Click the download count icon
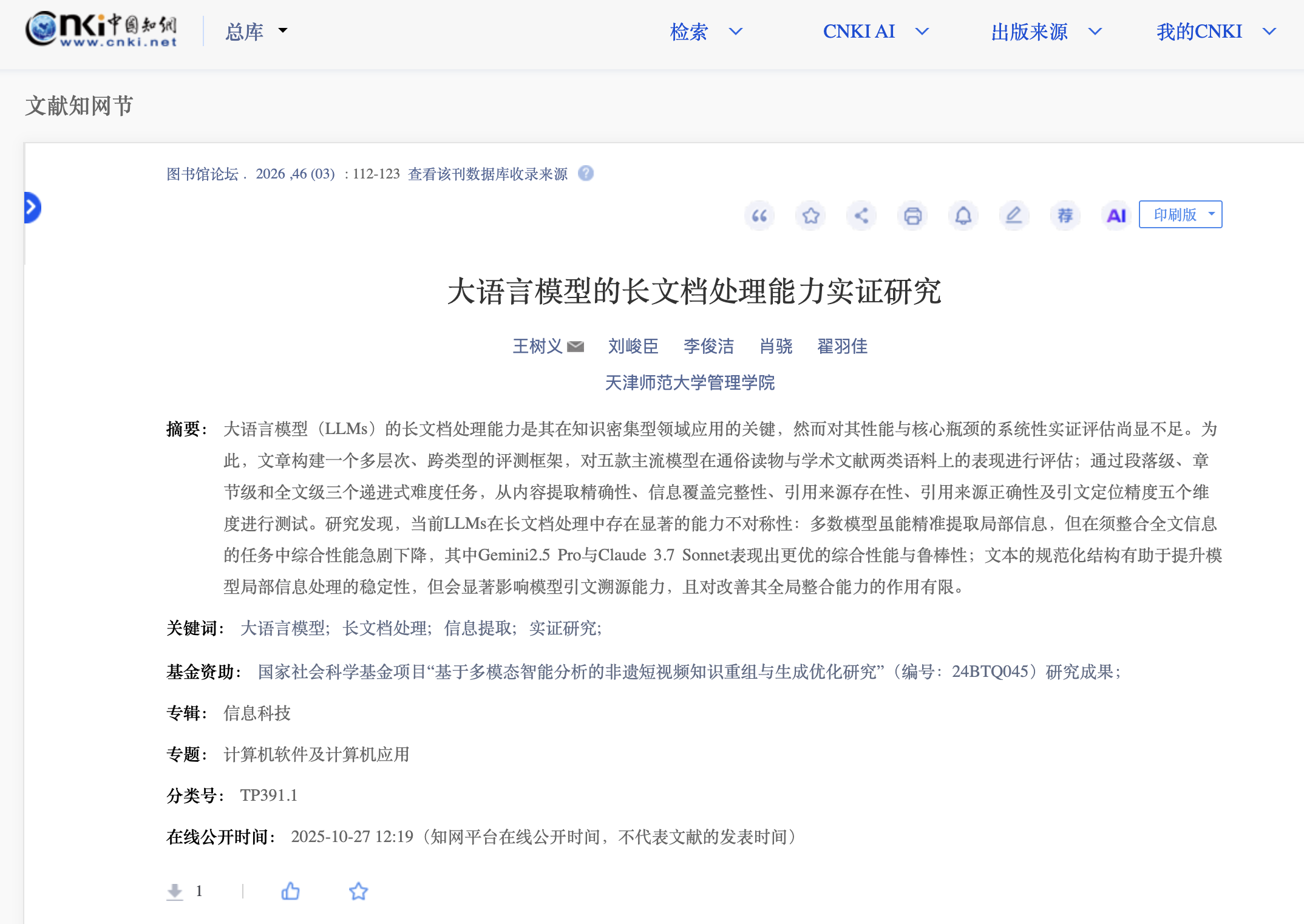This screenshot has width=1304, height=924. pos(175,891)
